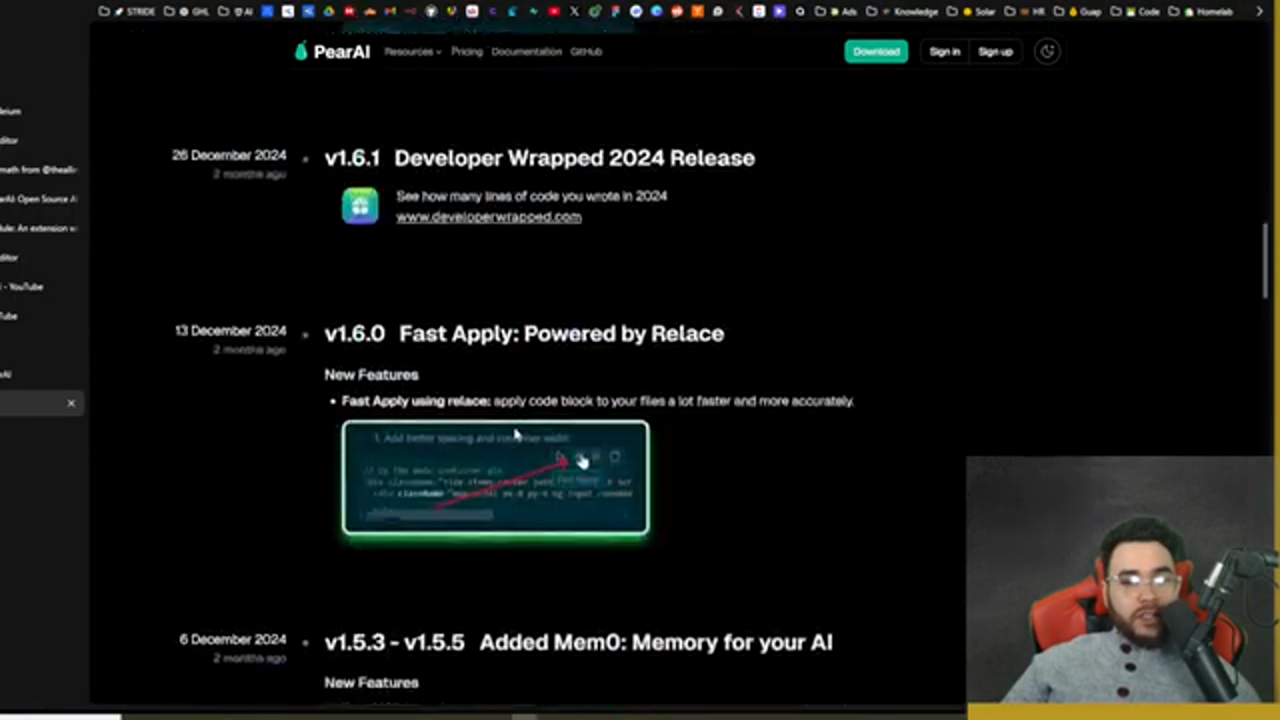Open the Homelab bookmark folder
Image resolution: width=1280 pixels, height=720 pixels.
pos(1200,12)
